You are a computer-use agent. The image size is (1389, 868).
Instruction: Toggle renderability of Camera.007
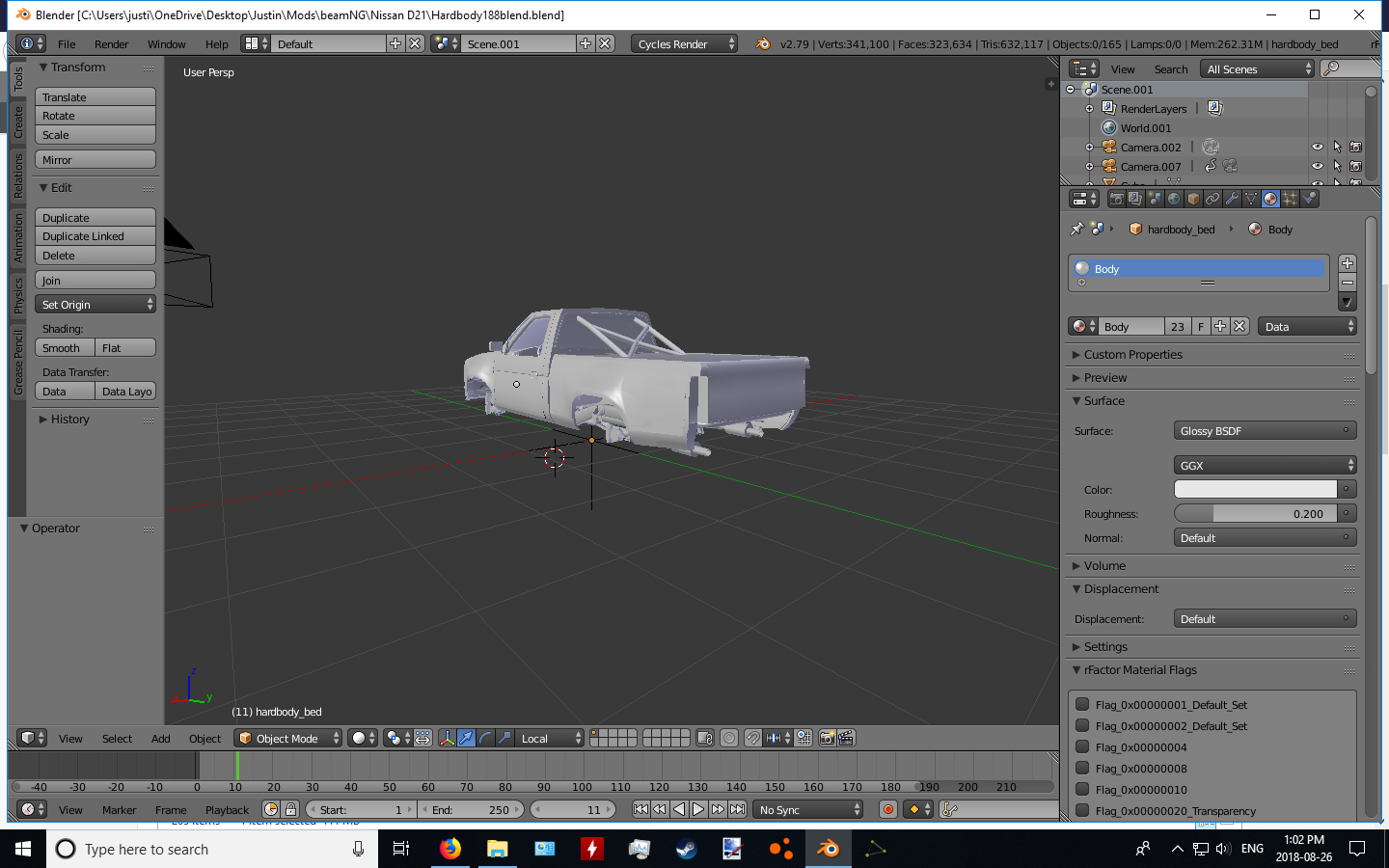1355,166
